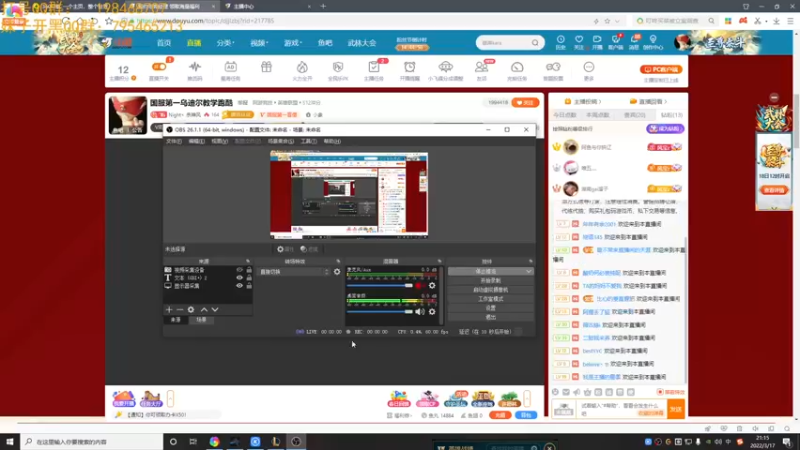Click the orange 发送 chat send button
The height and width of the screenshot is (450, 800).
tap(676, 409)
